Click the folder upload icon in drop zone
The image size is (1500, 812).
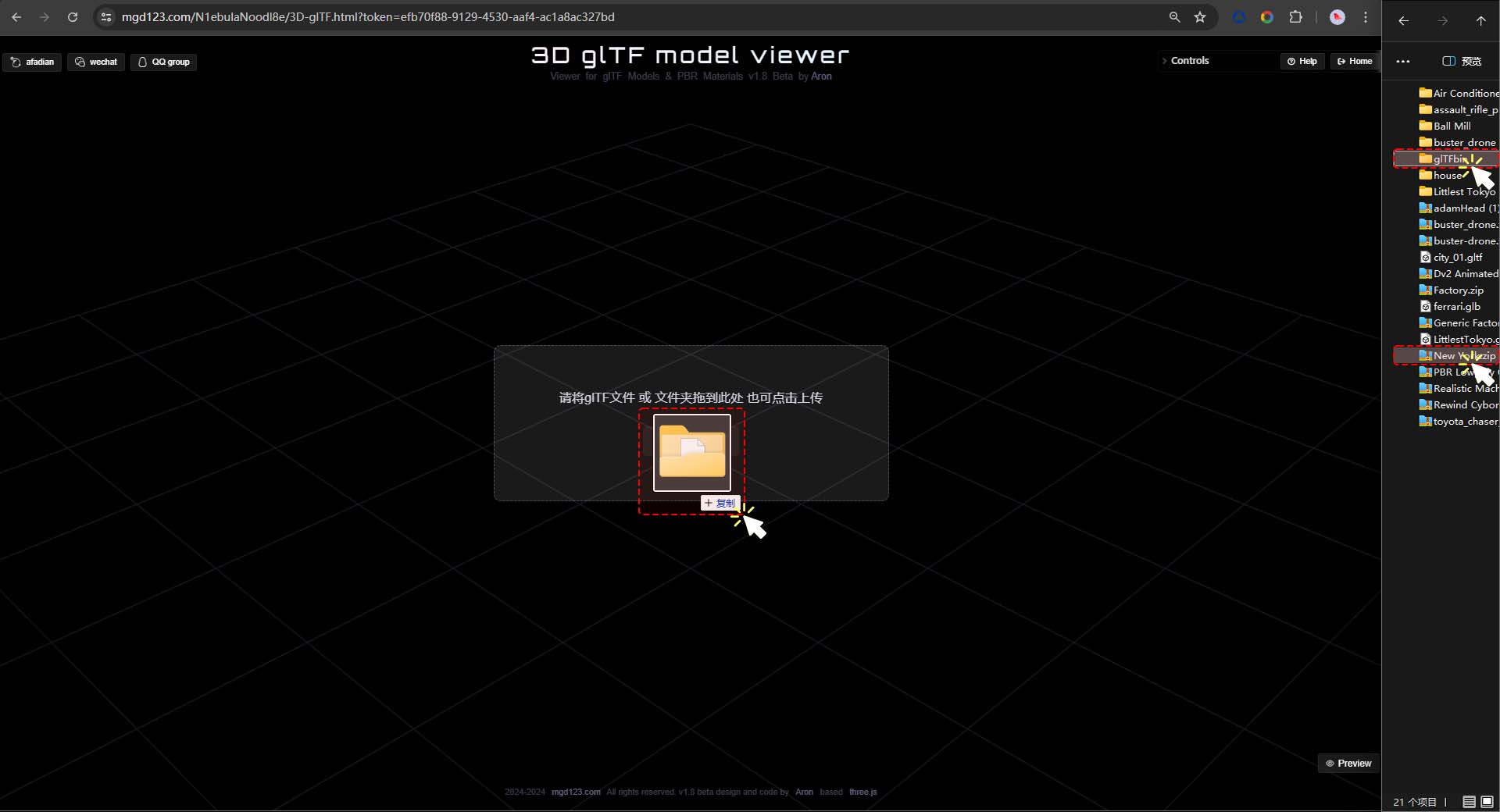pyautogui.click(x=691, y=453)
